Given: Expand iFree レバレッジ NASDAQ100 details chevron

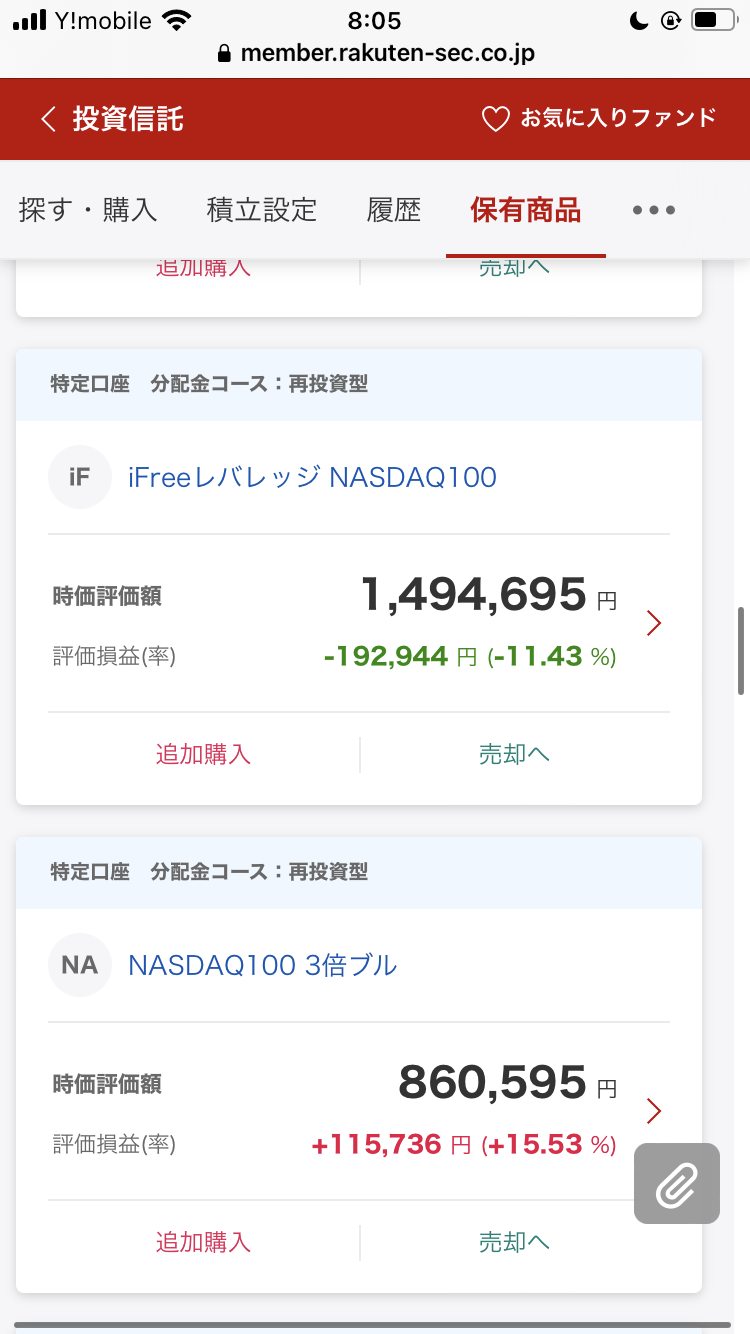Looking at the screenshot, I should [654, 624].
